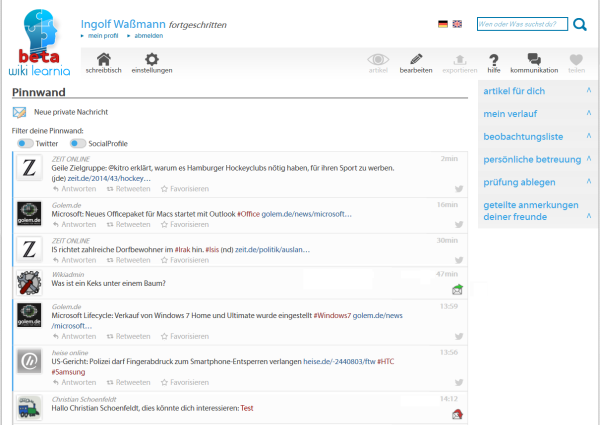Click the artikel eye icon
This screenshot has height=425, width=600.
tap(378, 59)
